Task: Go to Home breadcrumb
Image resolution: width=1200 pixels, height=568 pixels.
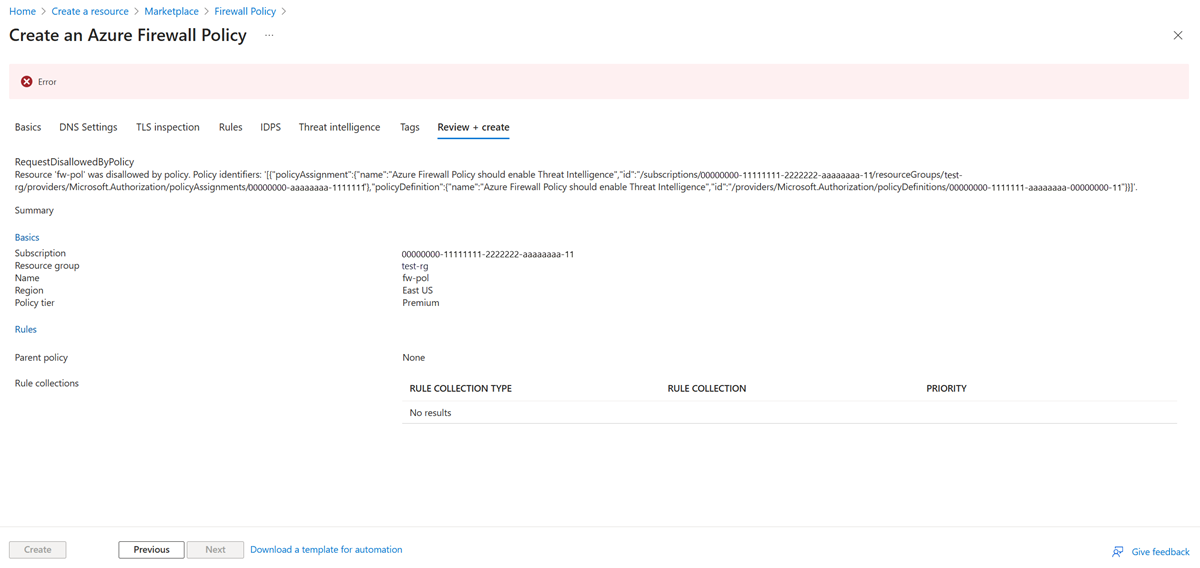Action: click(x=22, y=11)
